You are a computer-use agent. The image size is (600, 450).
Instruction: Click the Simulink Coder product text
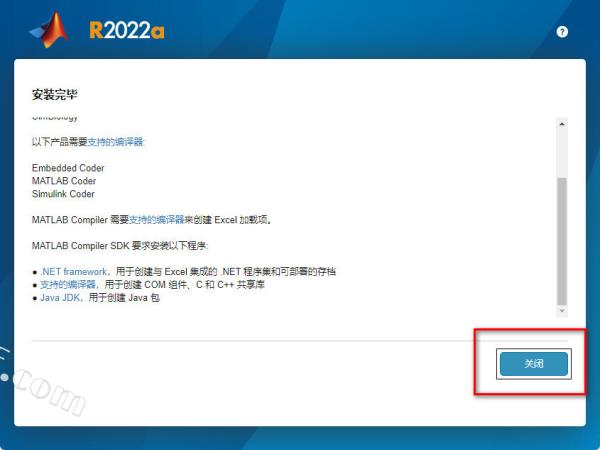pos(63,194)
